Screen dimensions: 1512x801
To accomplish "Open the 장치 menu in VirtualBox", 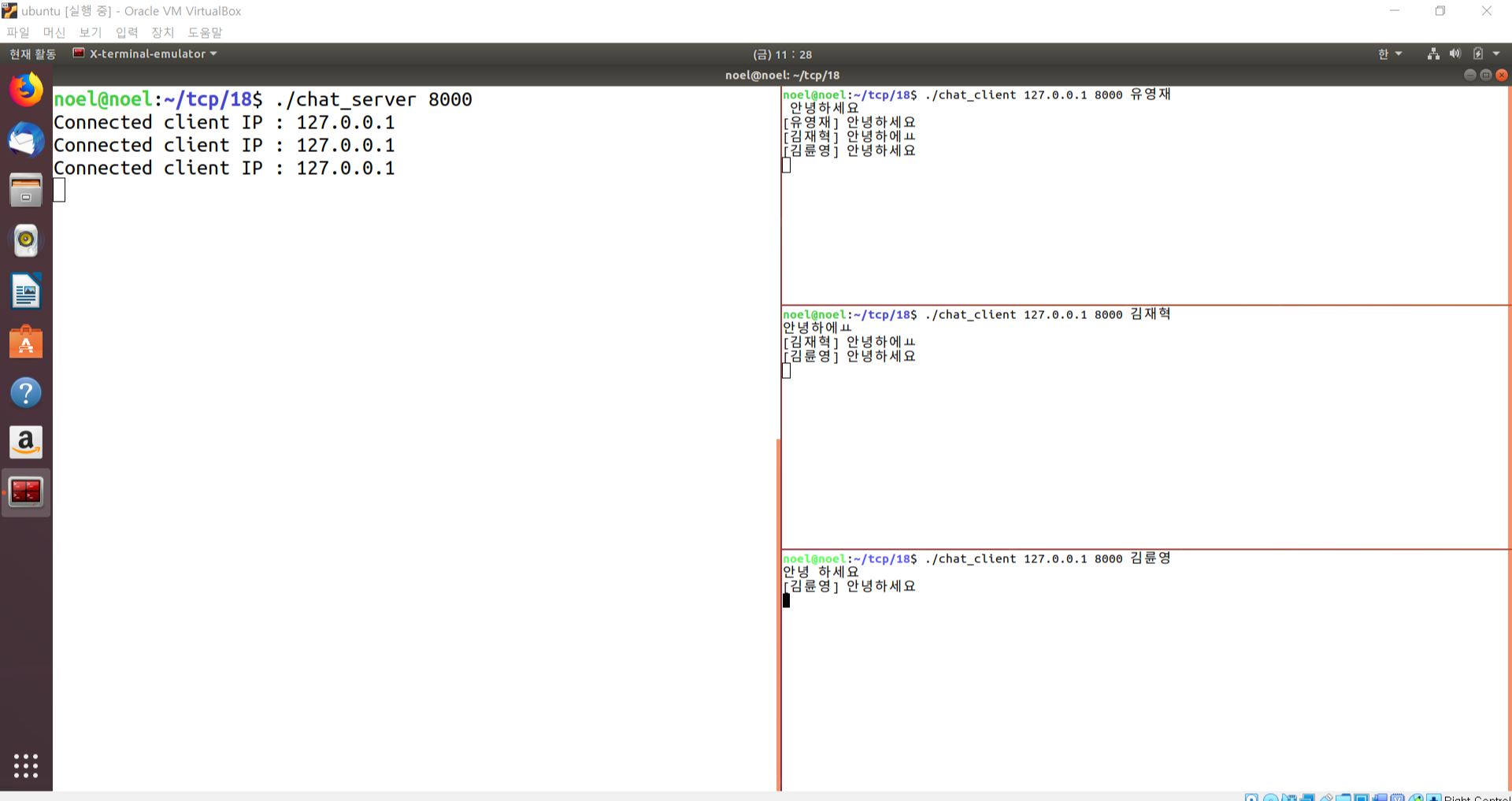I will (162, 32).
